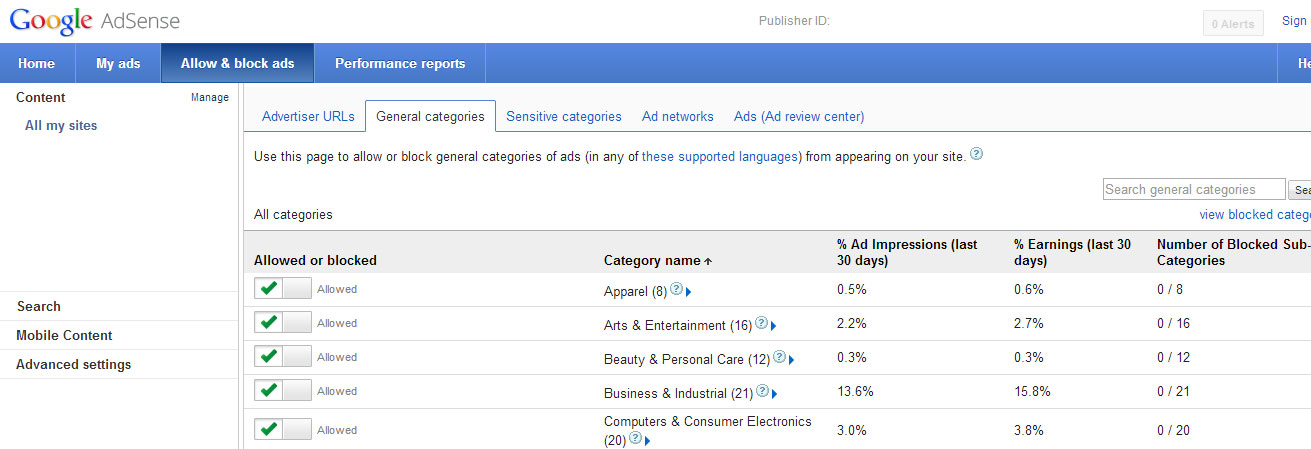Expand Business & Industrial subcategories

[x=775, y=394]
